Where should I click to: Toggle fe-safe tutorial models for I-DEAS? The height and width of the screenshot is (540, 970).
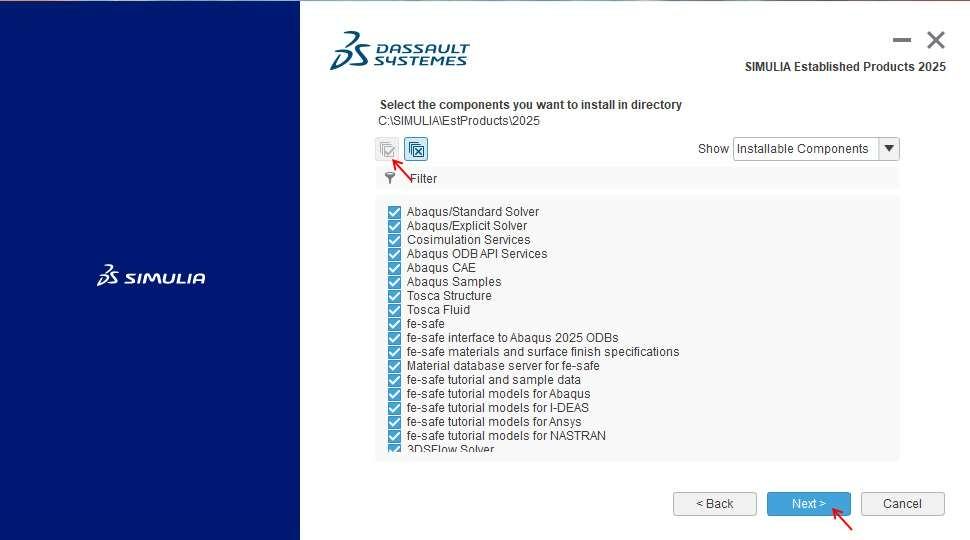click(x=394, y=408)
